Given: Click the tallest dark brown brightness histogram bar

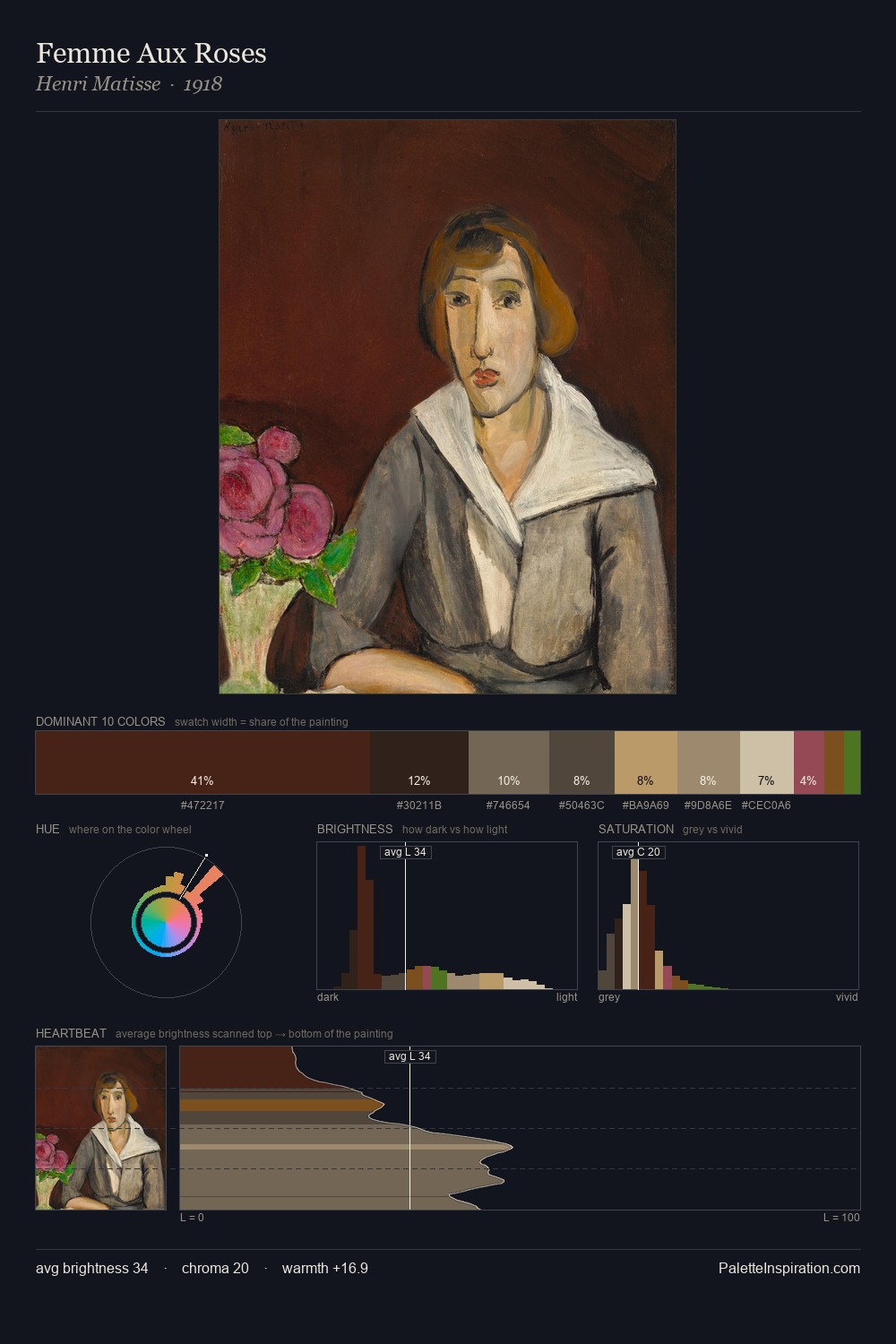Looking at the screenshot, I should point(361,917).
